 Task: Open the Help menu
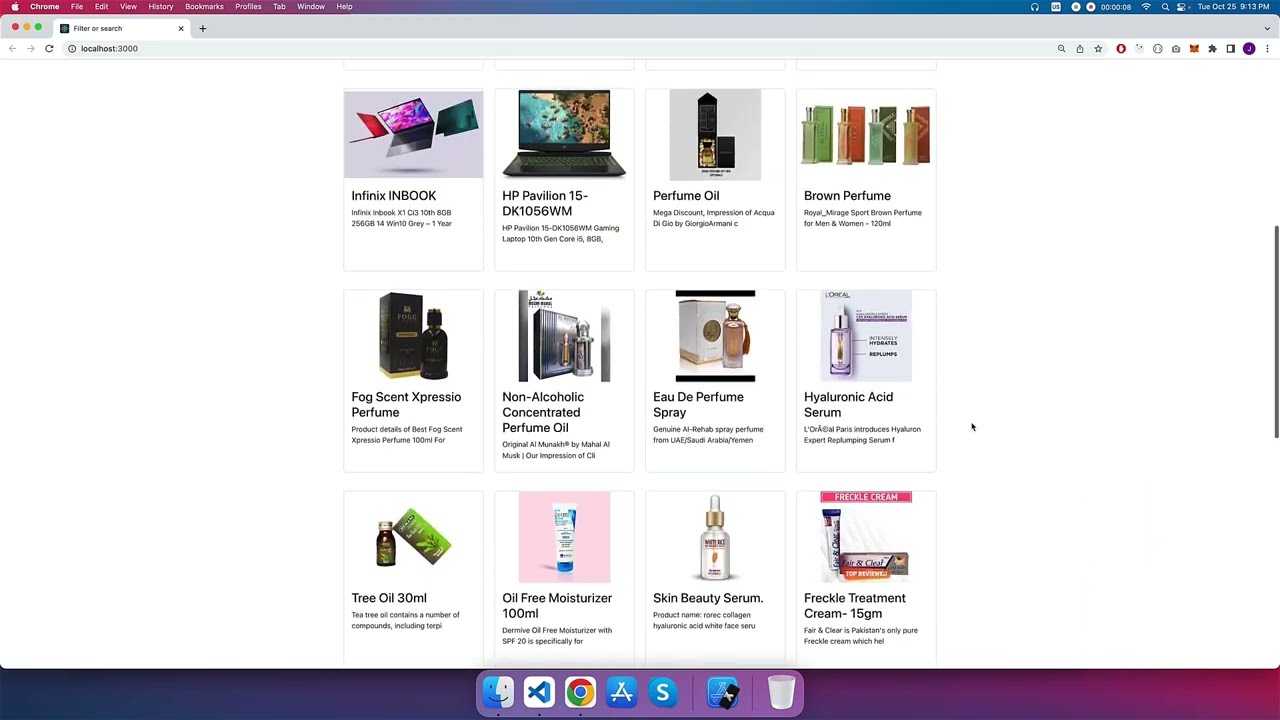pos(344,6)
